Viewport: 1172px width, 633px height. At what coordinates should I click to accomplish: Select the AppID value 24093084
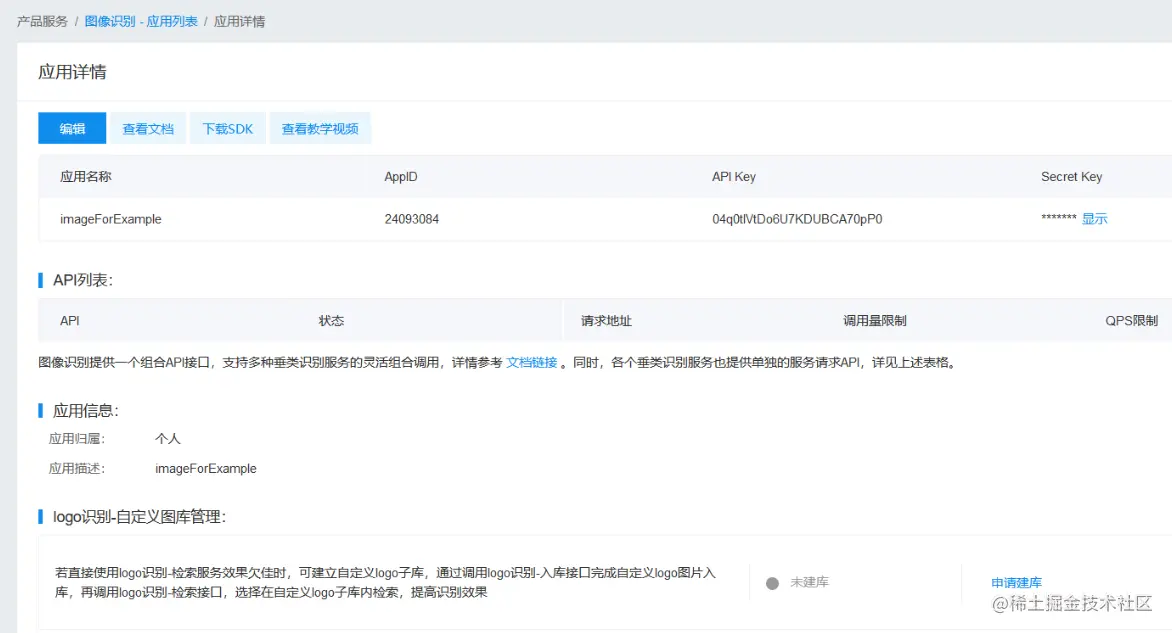[411, 218]
